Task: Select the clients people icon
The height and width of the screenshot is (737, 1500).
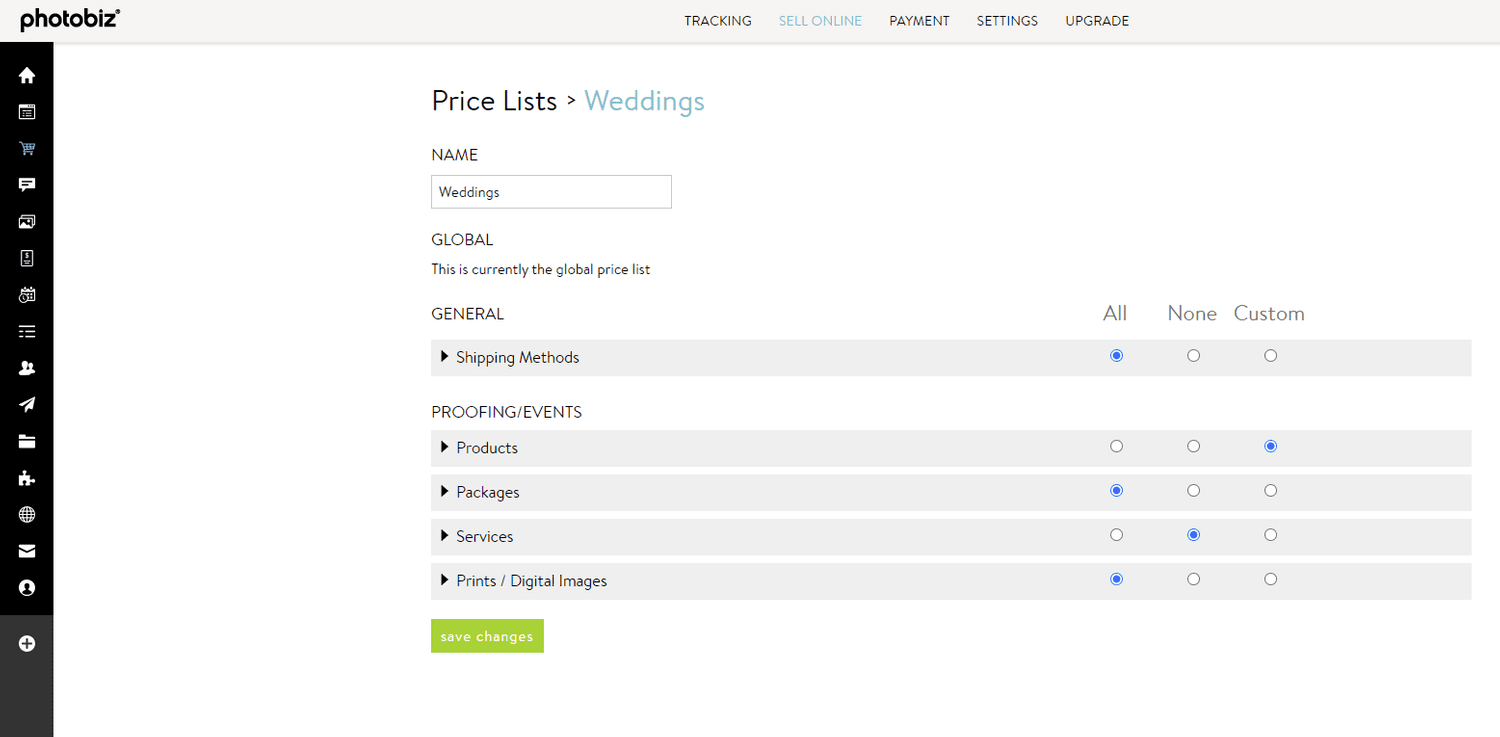Action: 27,367
